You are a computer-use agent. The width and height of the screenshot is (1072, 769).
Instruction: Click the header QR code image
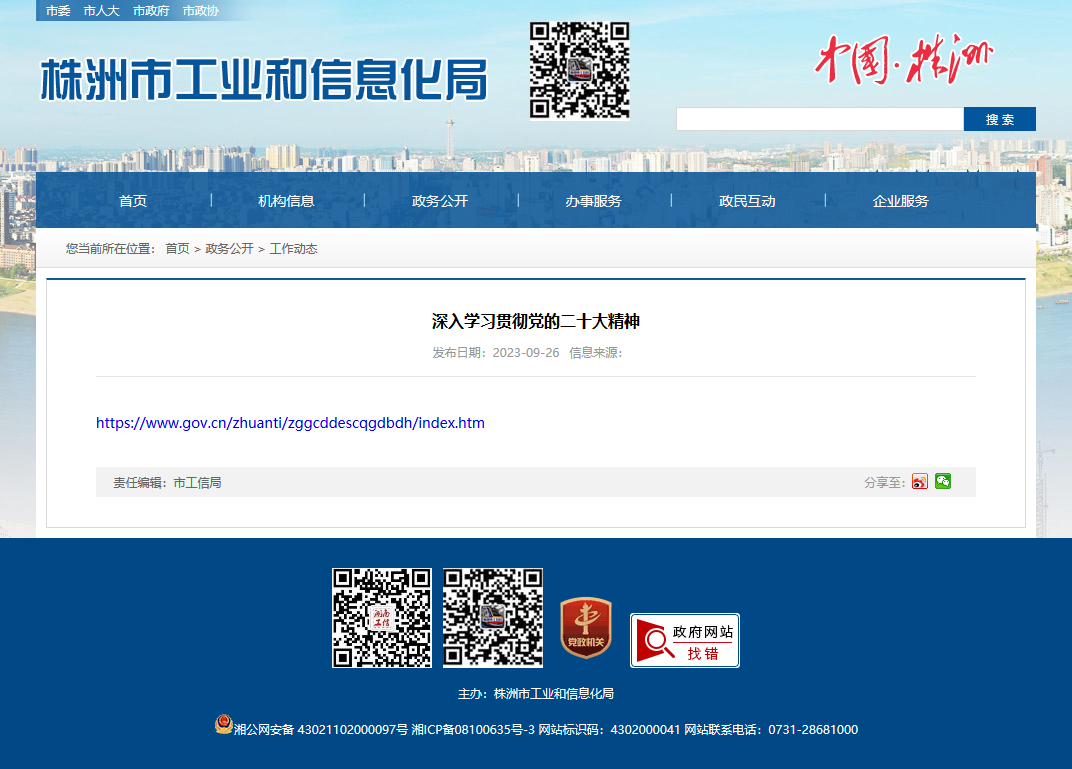pos(580,70)
